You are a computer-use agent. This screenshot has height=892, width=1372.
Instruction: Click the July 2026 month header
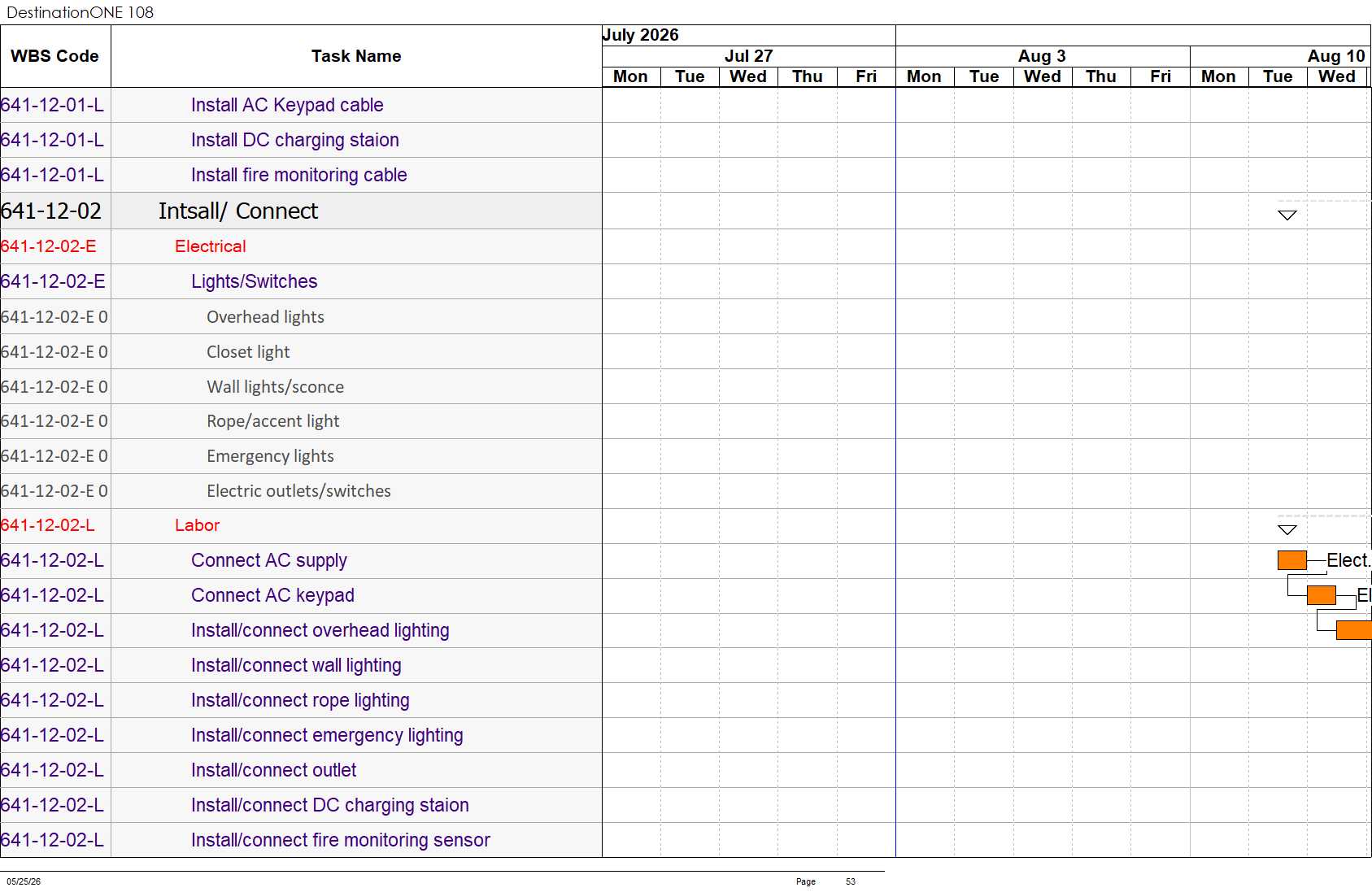tap(640, 35)
